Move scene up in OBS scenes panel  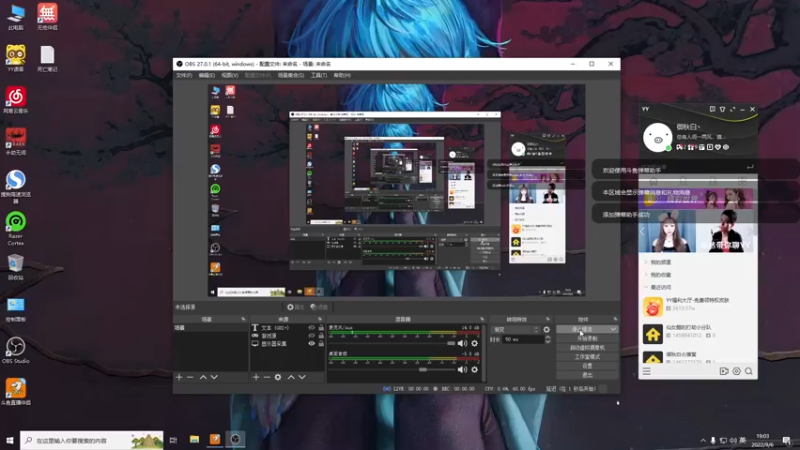203,377
